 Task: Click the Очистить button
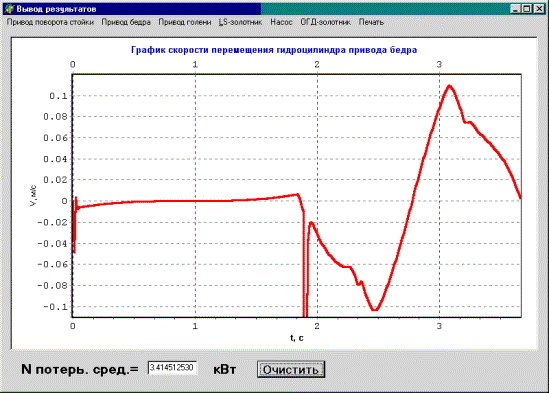[291, 370]
